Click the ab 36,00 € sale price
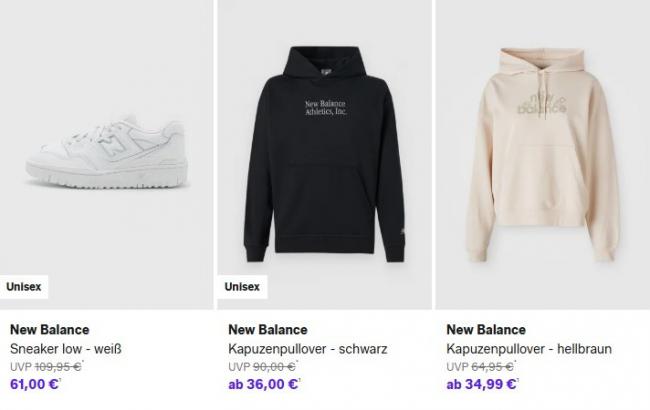Image resolution: width=650 pixels, height=410 pixels. [264, 383]
